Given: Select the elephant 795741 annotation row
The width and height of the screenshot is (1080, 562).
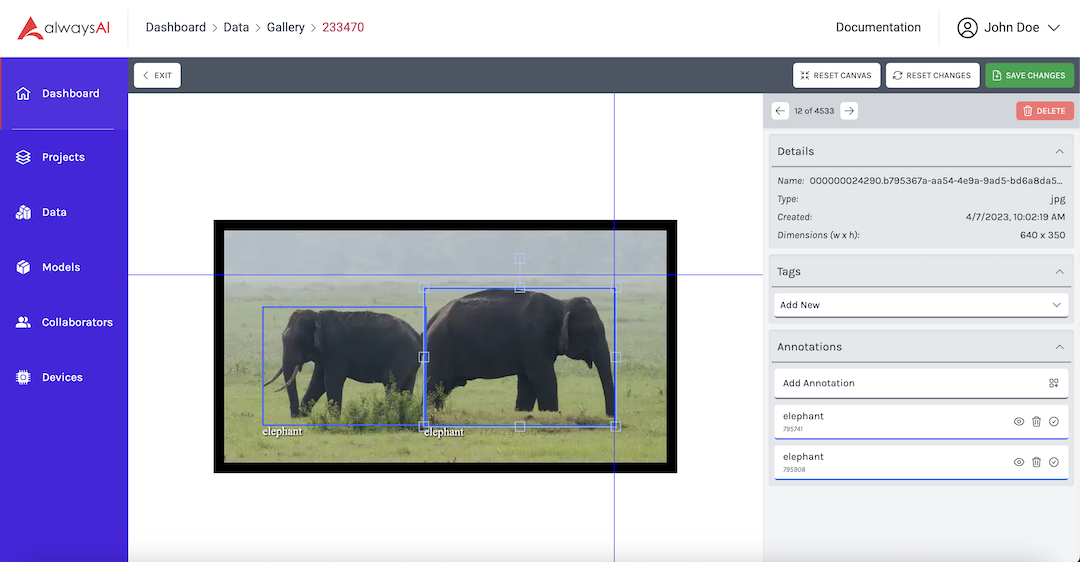Looking at the screenshot, I should pyautogui.click(x=921, y=422).
